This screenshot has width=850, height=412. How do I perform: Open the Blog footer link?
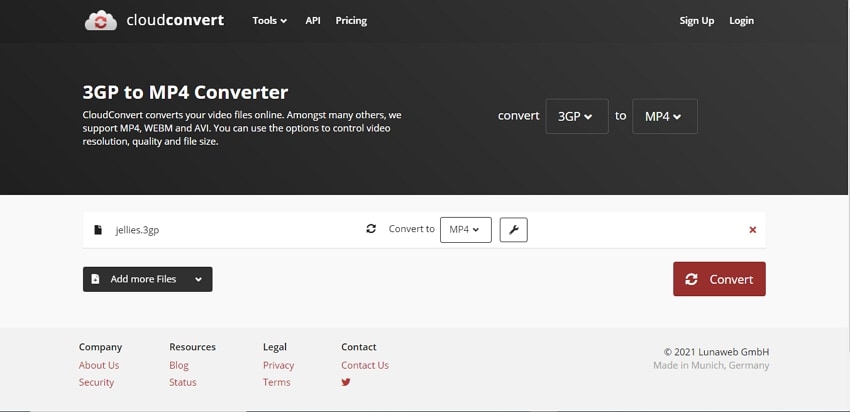pos(179,365)
